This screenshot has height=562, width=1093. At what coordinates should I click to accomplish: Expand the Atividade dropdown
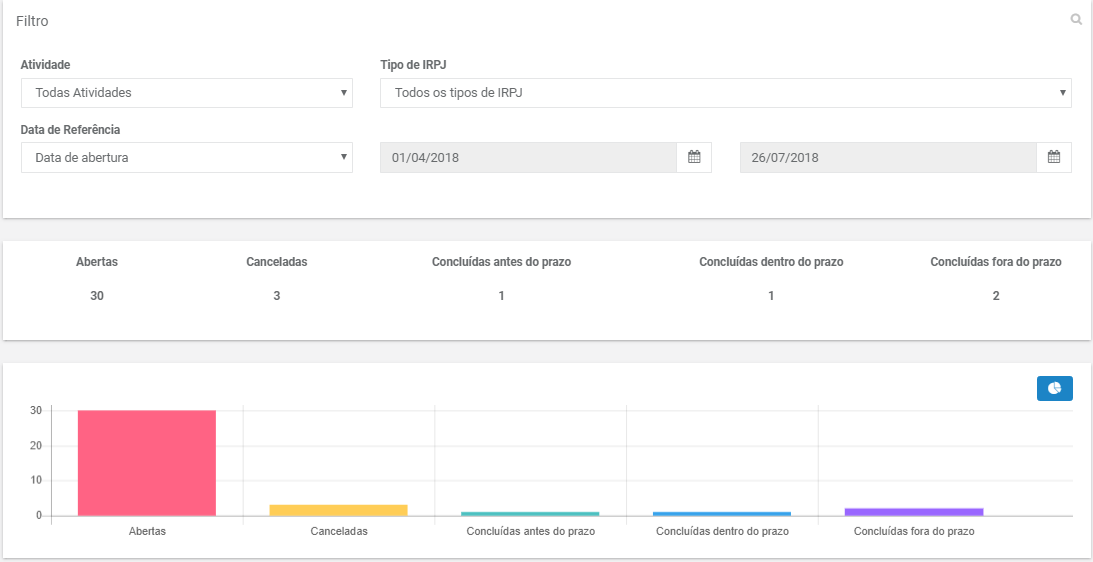click(187, 93)
